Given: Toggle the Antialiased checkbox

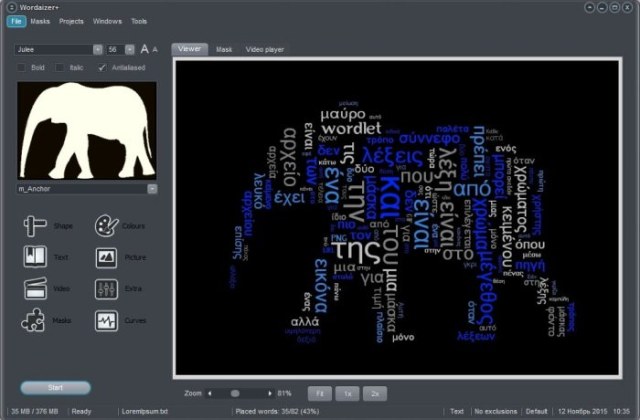Looking at the screenshot, I should [102, 68].
